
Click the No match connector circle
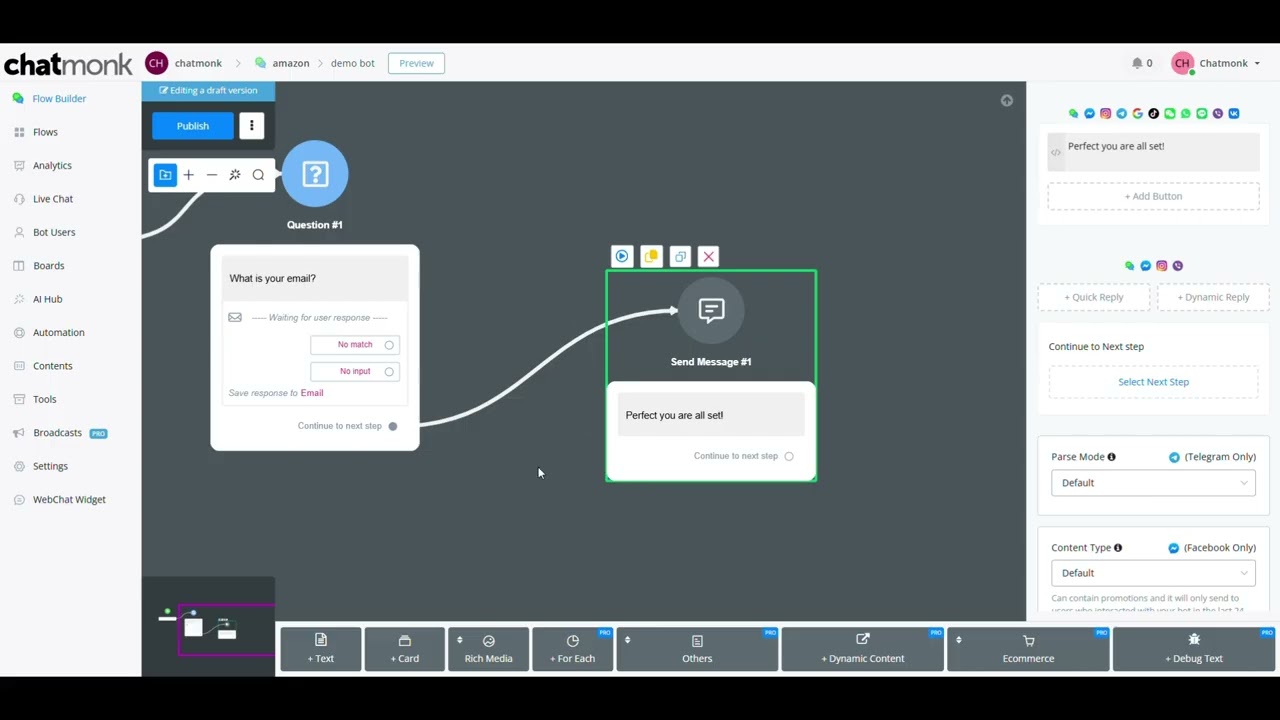[389, 345]
